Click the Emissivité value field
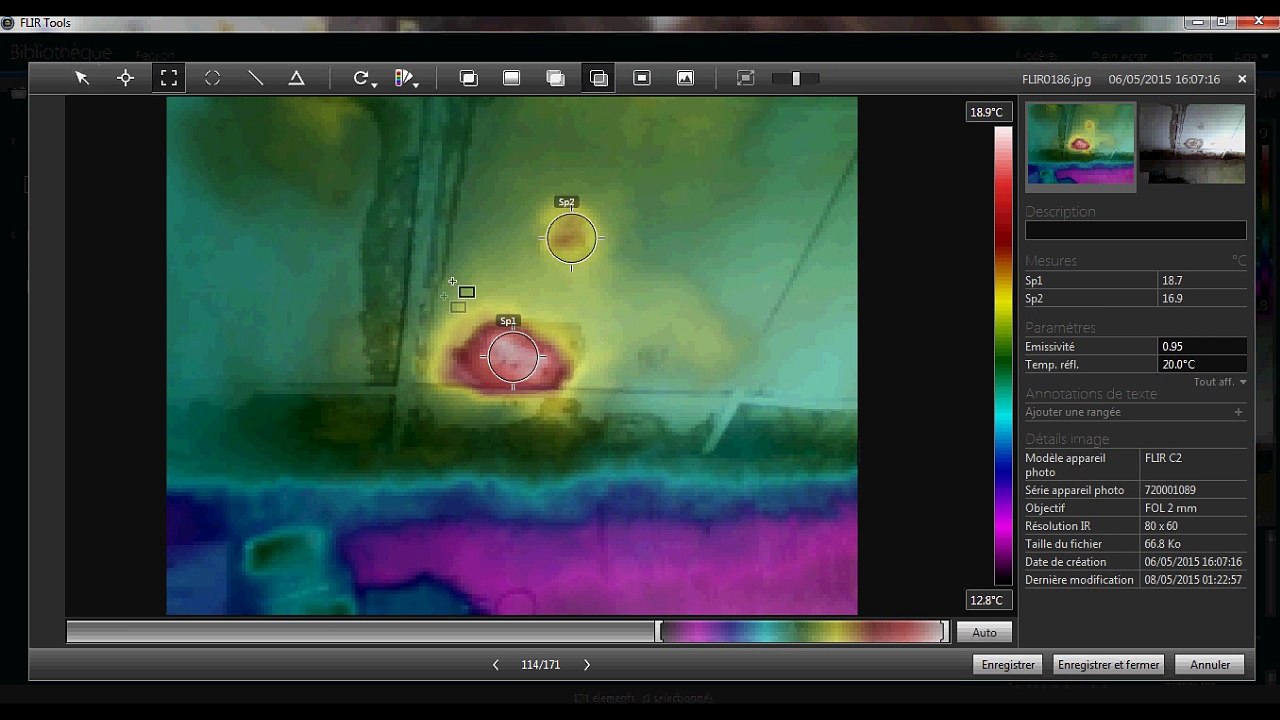The height and width of the screenshot is (720, 1280). [1202, 347]
